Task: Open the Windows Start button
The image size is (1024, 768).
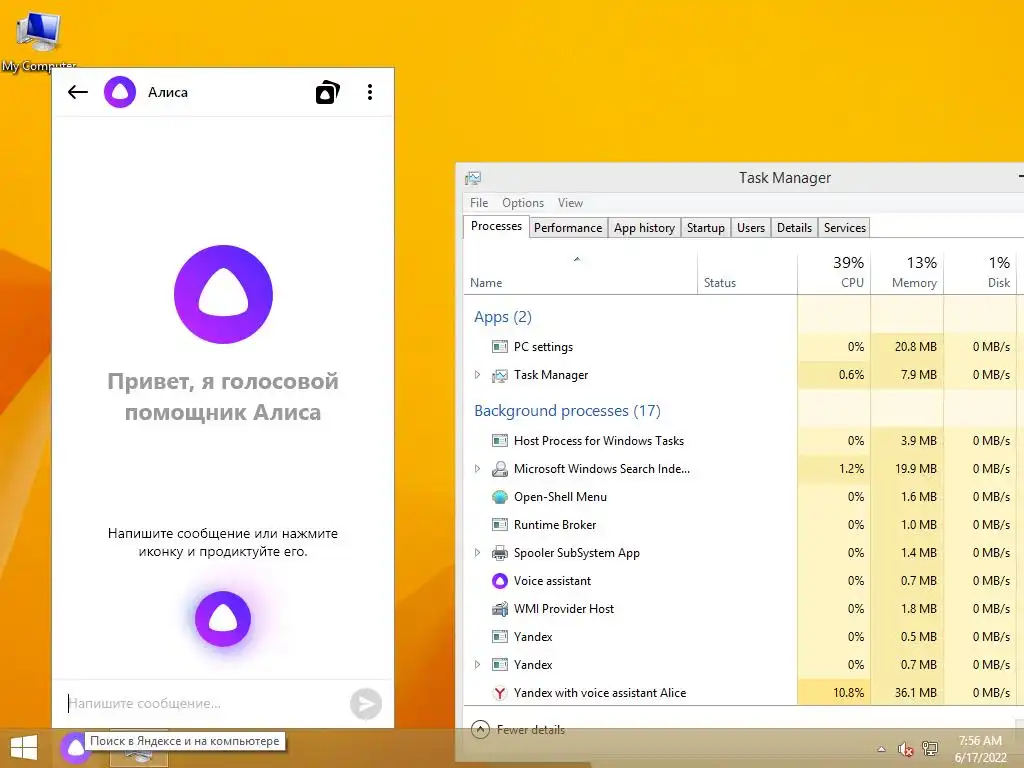Action: (24, 748)
